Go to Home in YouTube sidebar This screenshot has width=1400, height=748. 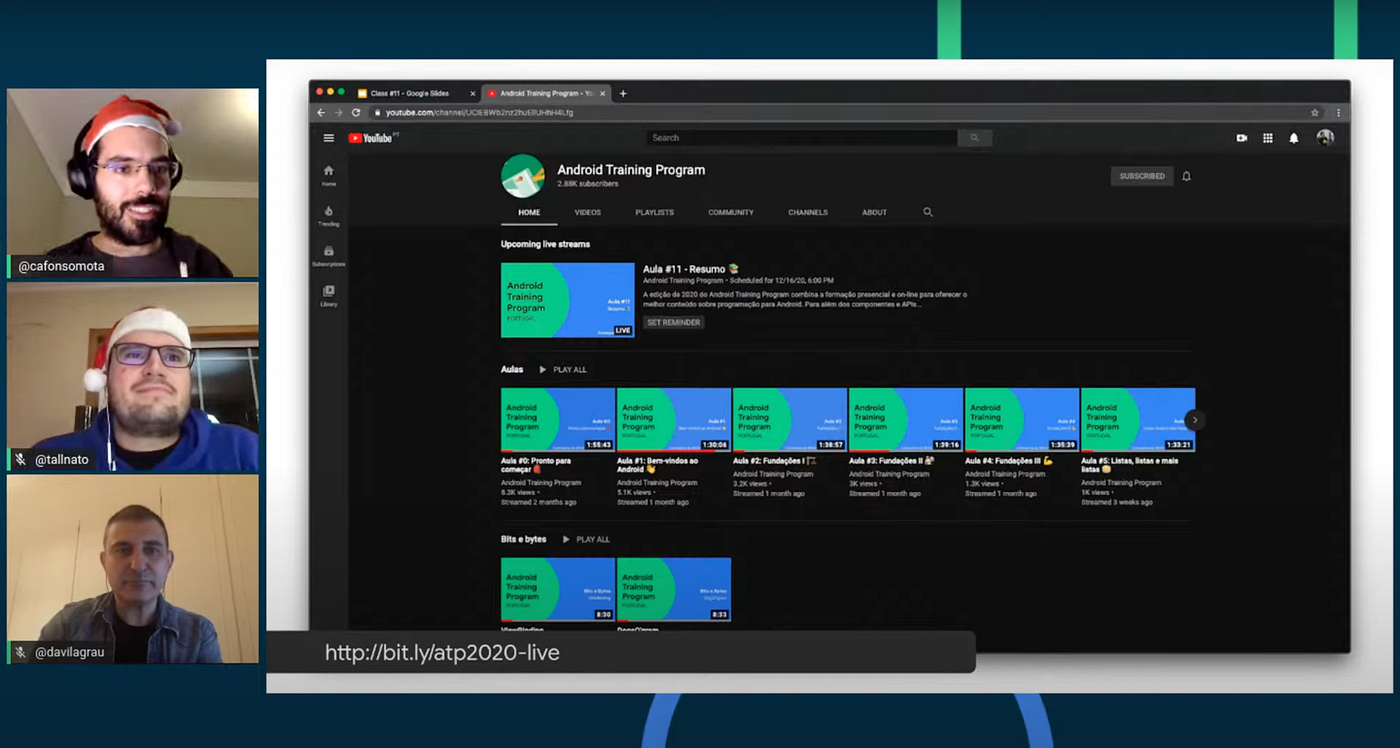coord(329,175)
